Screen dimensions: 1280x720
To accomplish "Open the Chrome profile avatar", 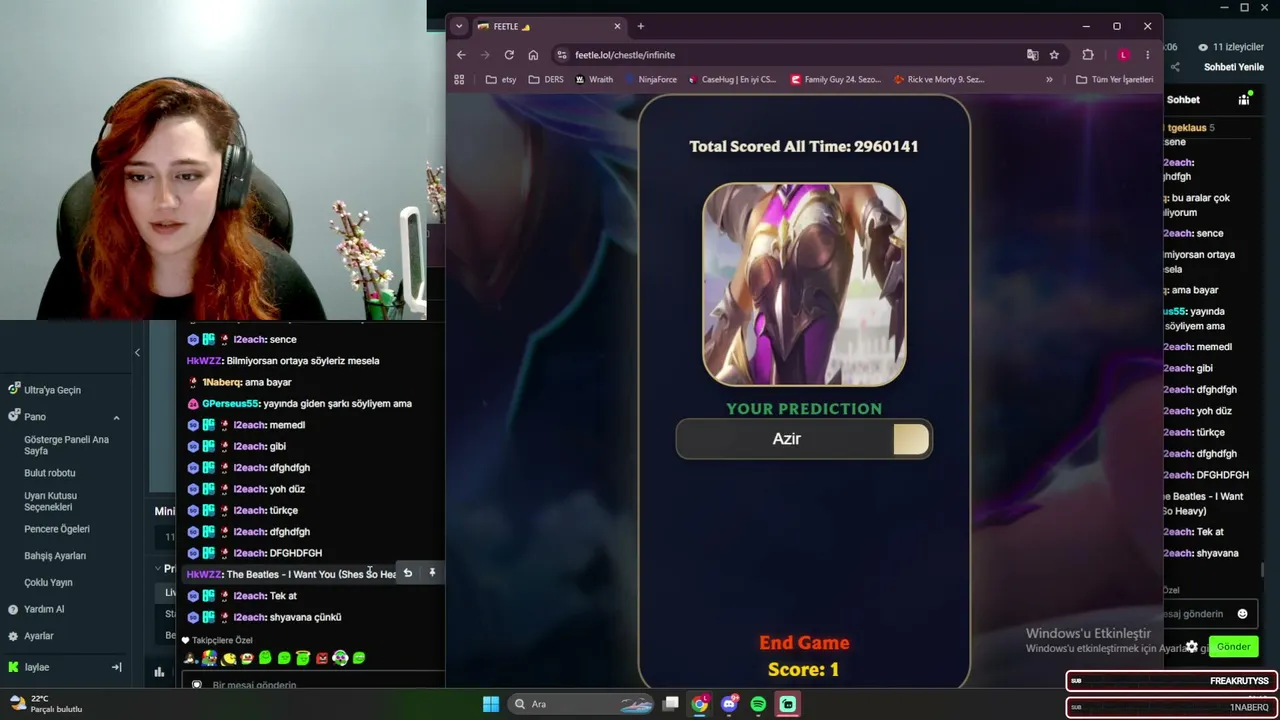I will pyautogui.click(x=1124, y=55).
